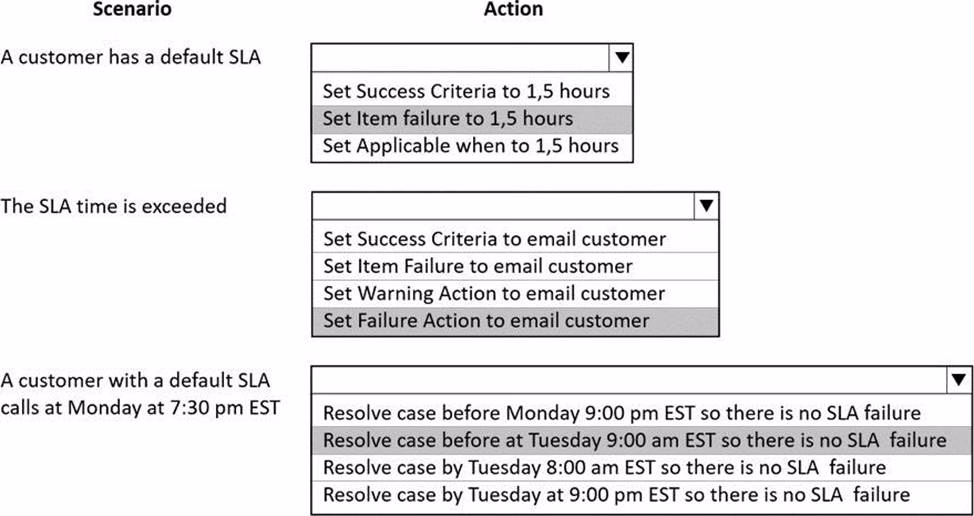Choose Set Item Failure to email customer

tap(478, 266)
